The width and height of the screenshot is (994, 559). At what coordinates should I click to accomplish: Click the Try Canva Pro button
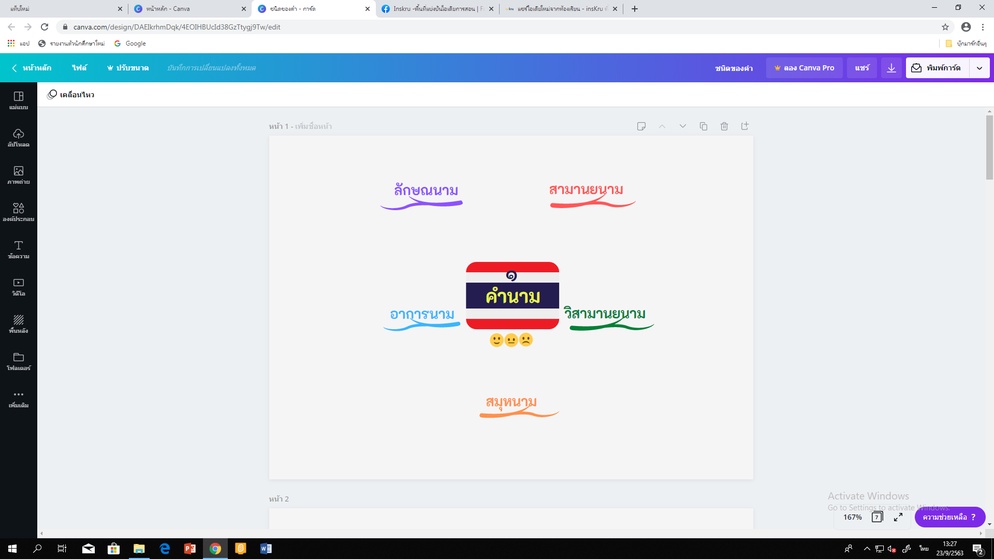(804, 68)
